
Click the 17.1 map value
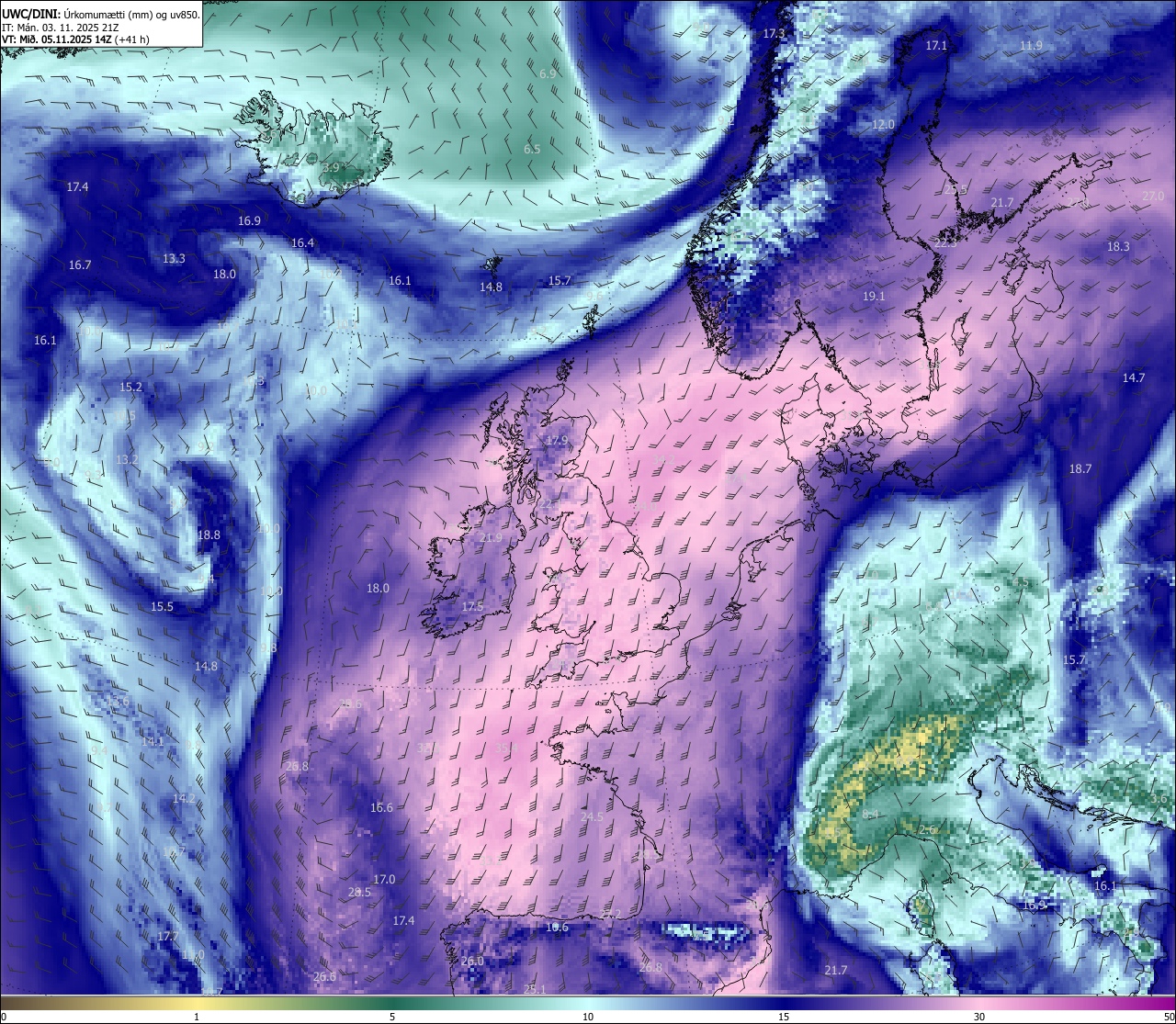tap(935, 45)
